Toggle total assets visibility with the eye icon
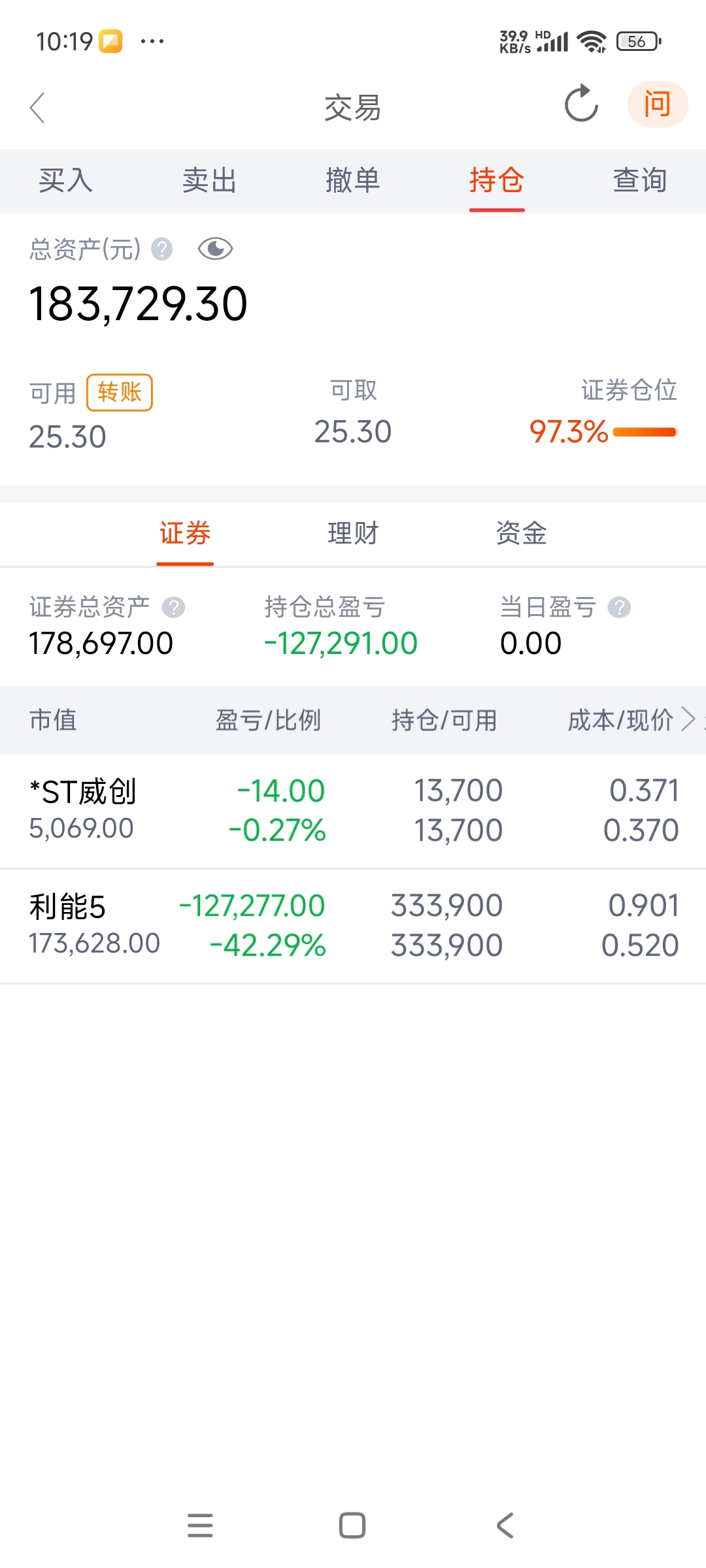 [215, 249]
